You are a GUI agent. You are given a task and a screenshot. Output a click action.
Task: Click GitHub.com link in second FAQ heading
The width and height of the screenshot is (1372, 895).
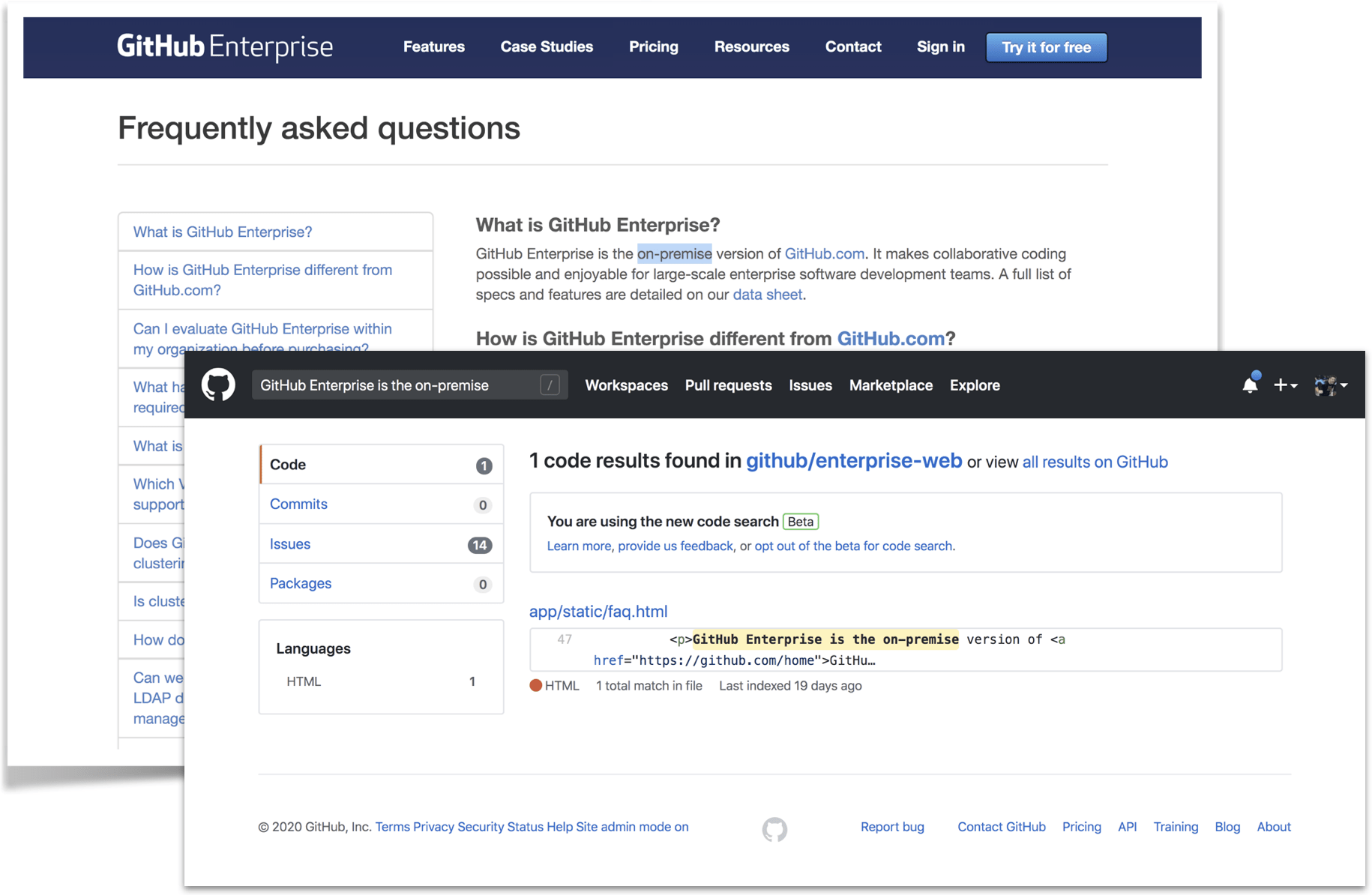pyautogui.click(x=891, y=339)
